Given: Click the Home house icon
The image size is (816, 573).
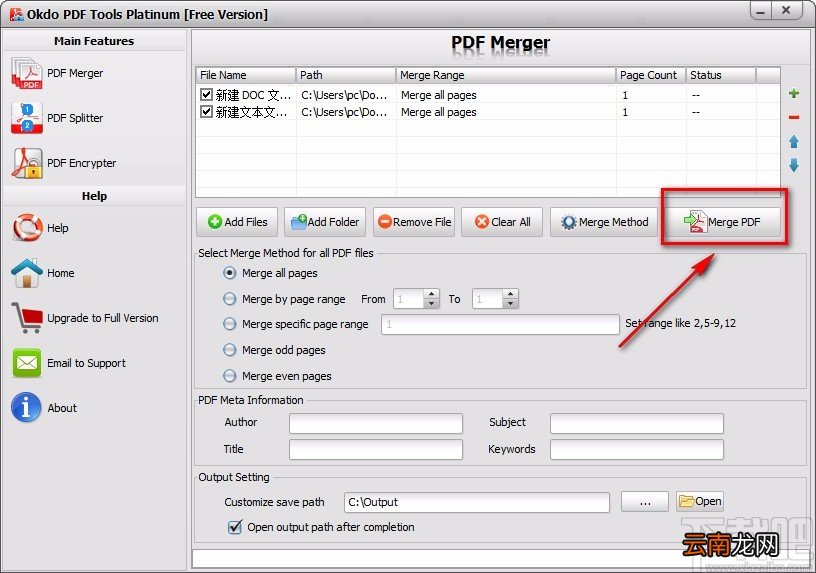Looking at the screenshot, I should coord(27,273).
